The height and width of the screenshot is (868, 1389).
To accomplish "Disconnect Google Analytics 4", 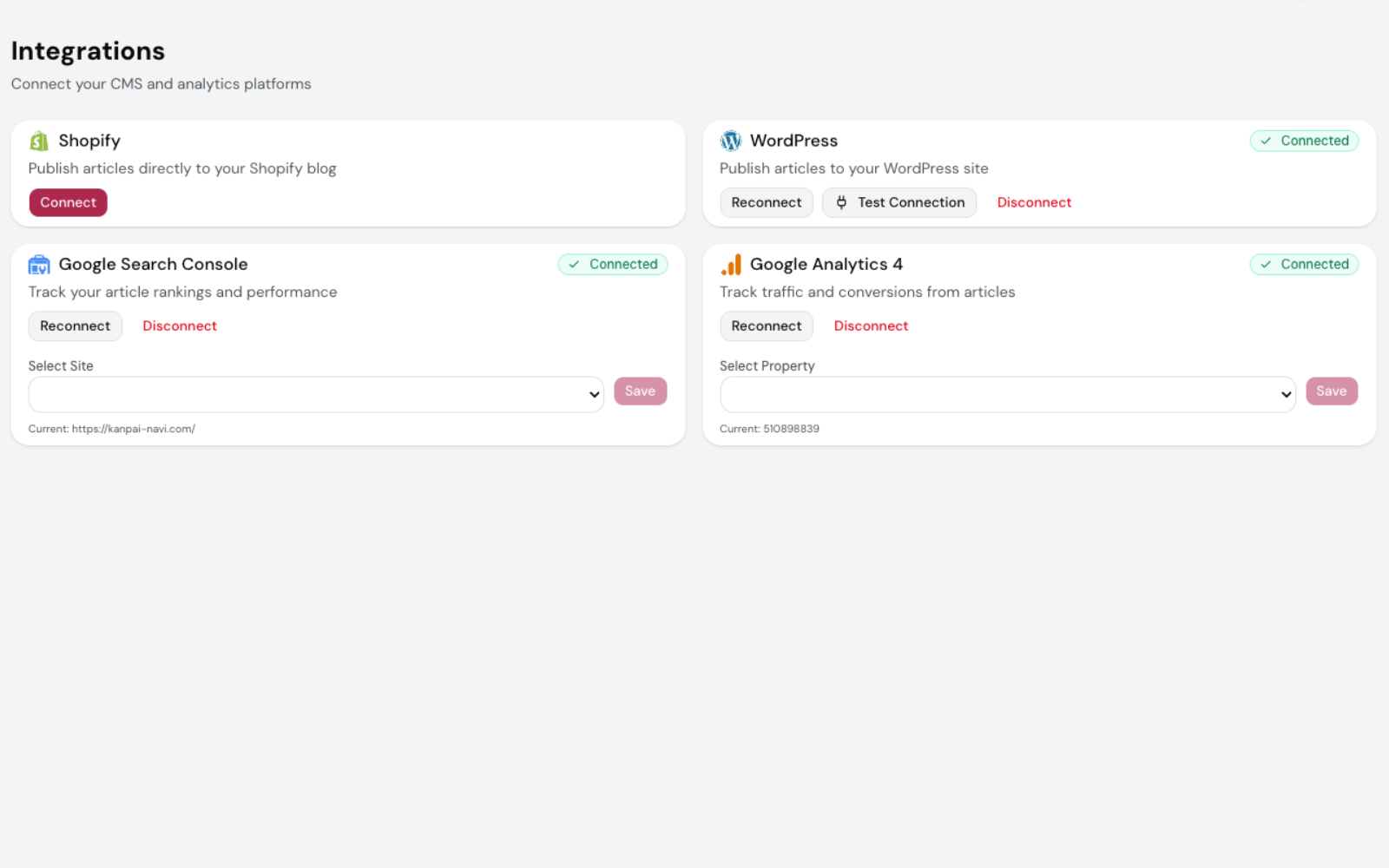I will coord(871,325).
